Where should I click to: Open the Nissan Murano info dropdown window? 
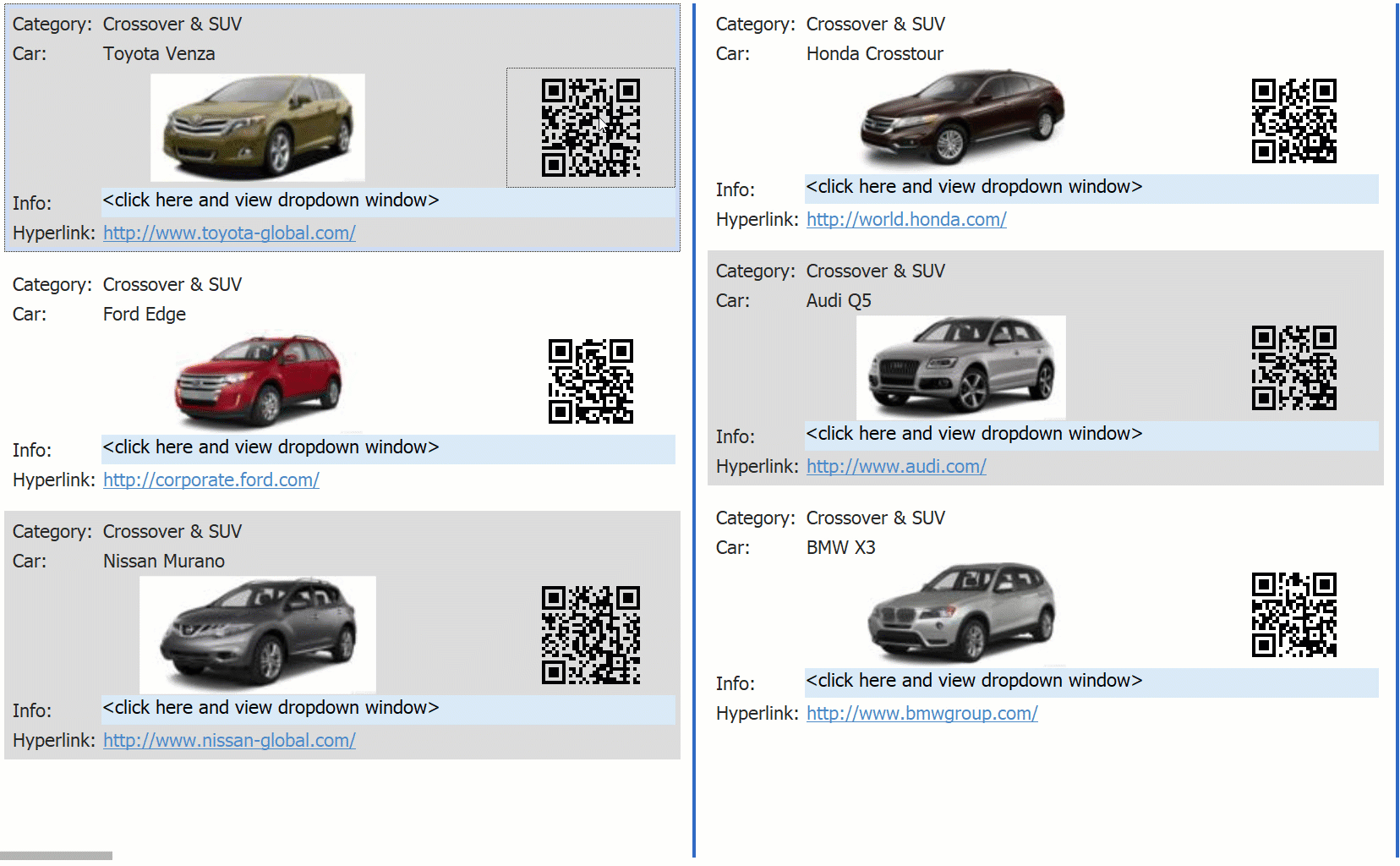pos(388,710)
